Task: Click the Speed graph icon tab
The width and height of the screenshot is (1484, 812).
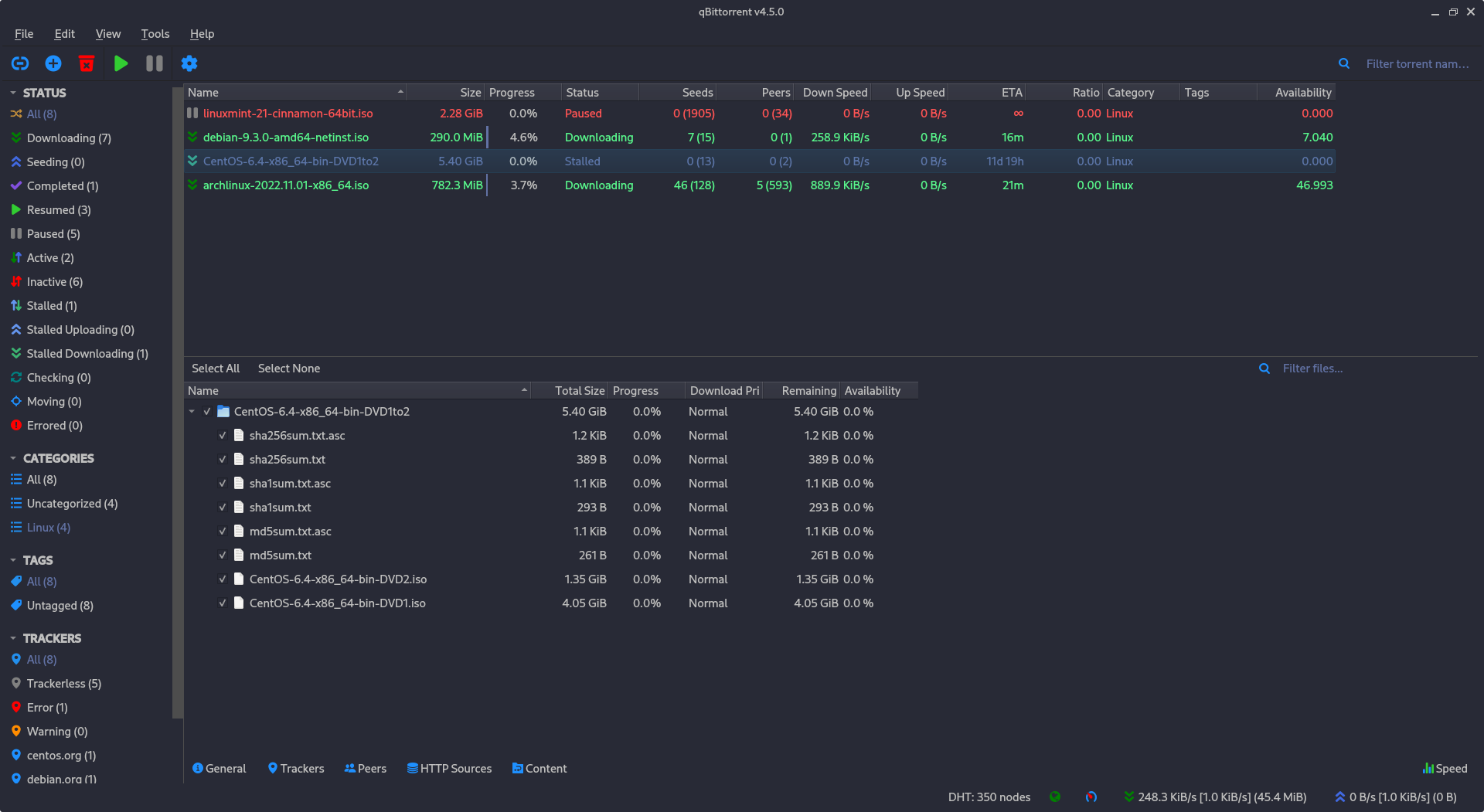Action: coord(1445,769)
